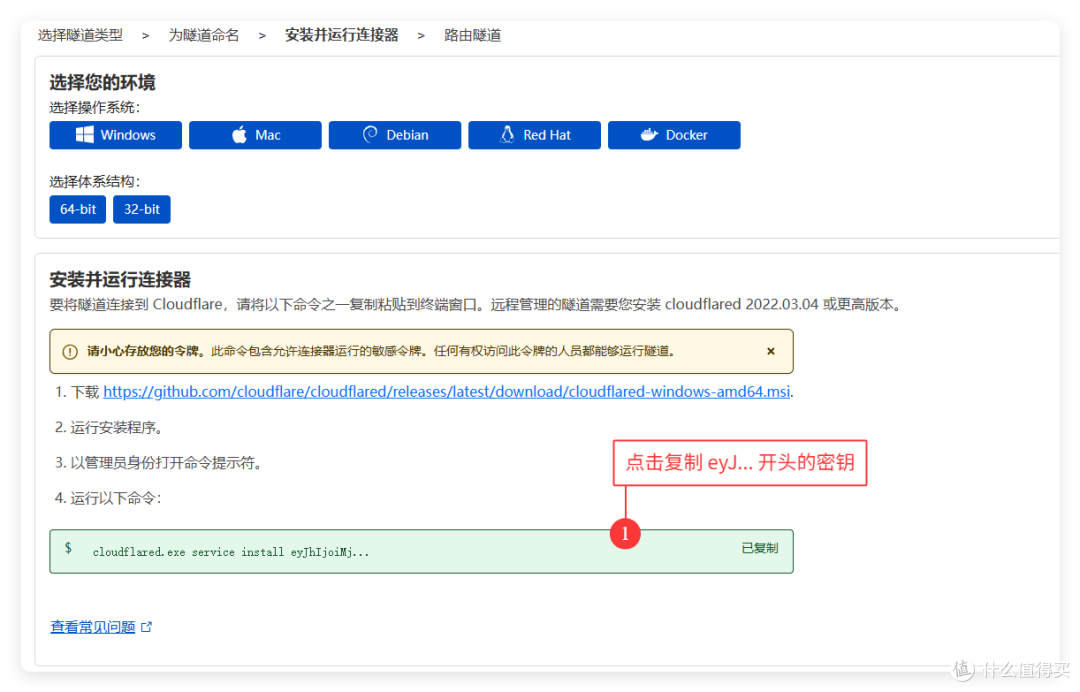Pick the Debian environment button
1080x692 pixels.
[x=395, y=135]
